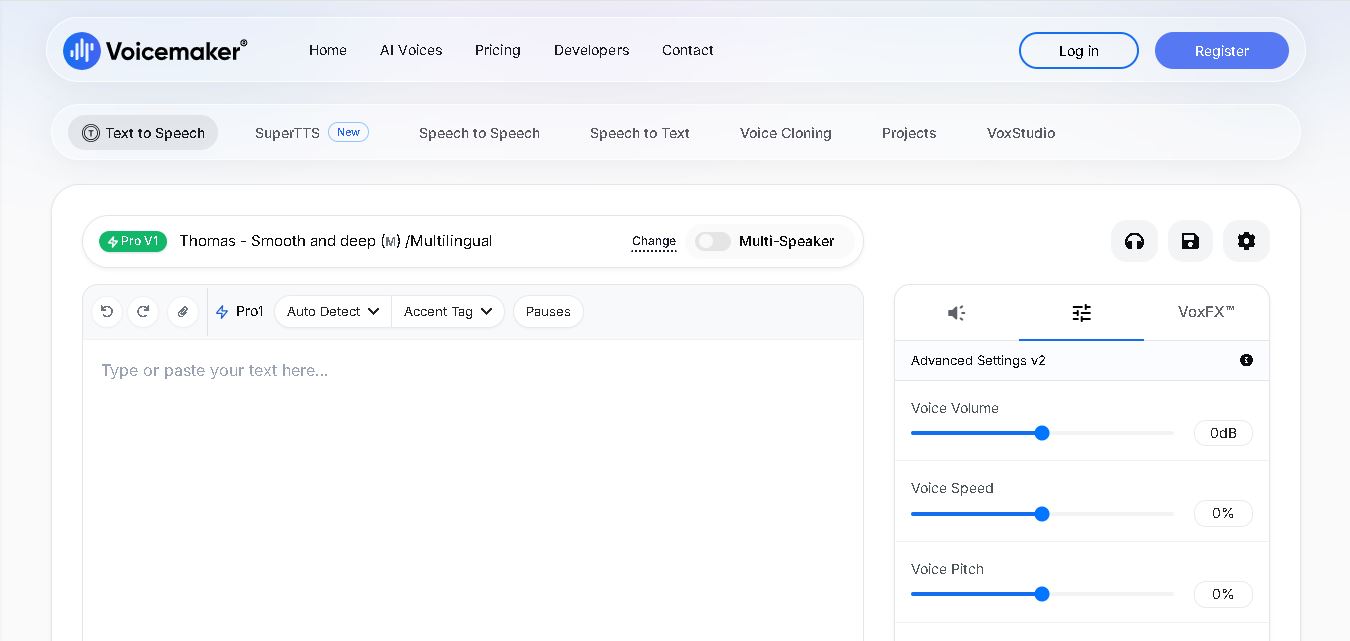Open the Projects tab
1350x641 pixels.
pyautogui.click(x=909, y=133)
